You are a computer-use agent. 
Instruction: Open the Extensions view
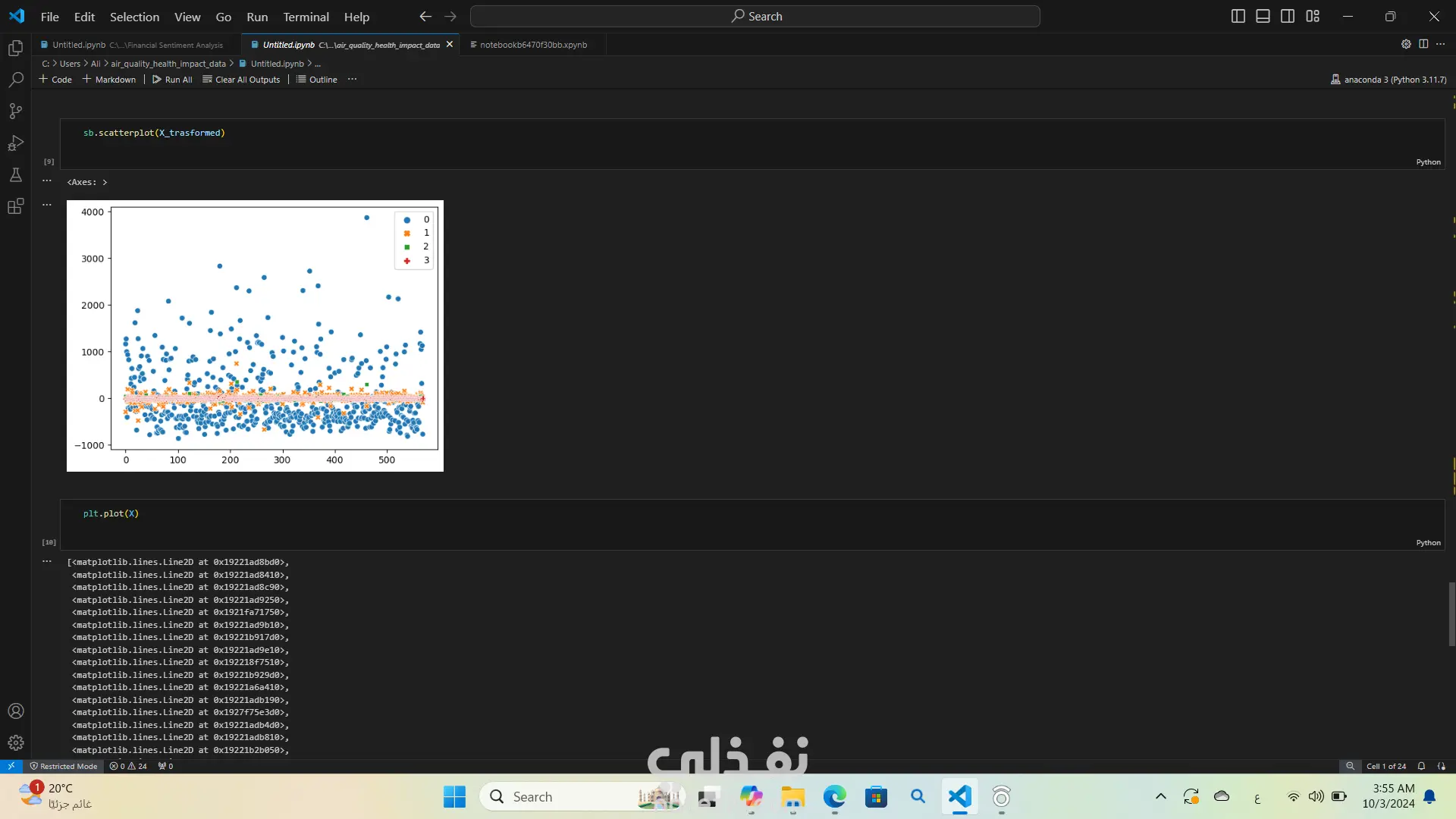pos(15,206)
